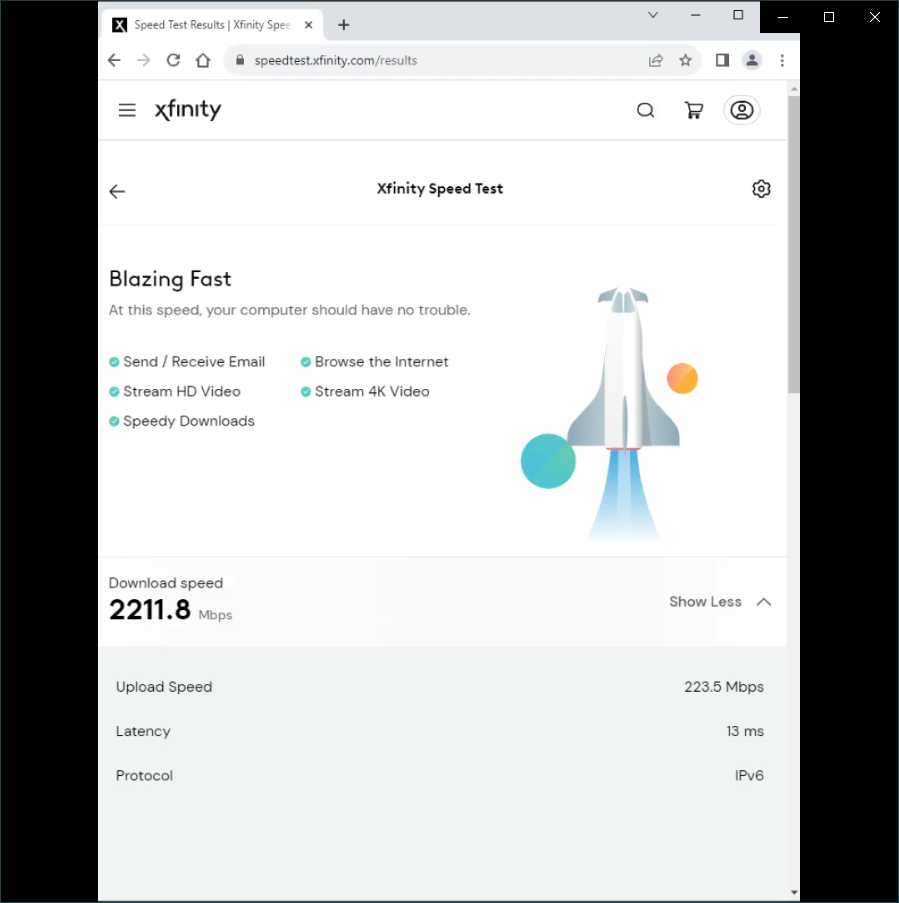Click the scrollbar down arrow

[x=794, y=893]
